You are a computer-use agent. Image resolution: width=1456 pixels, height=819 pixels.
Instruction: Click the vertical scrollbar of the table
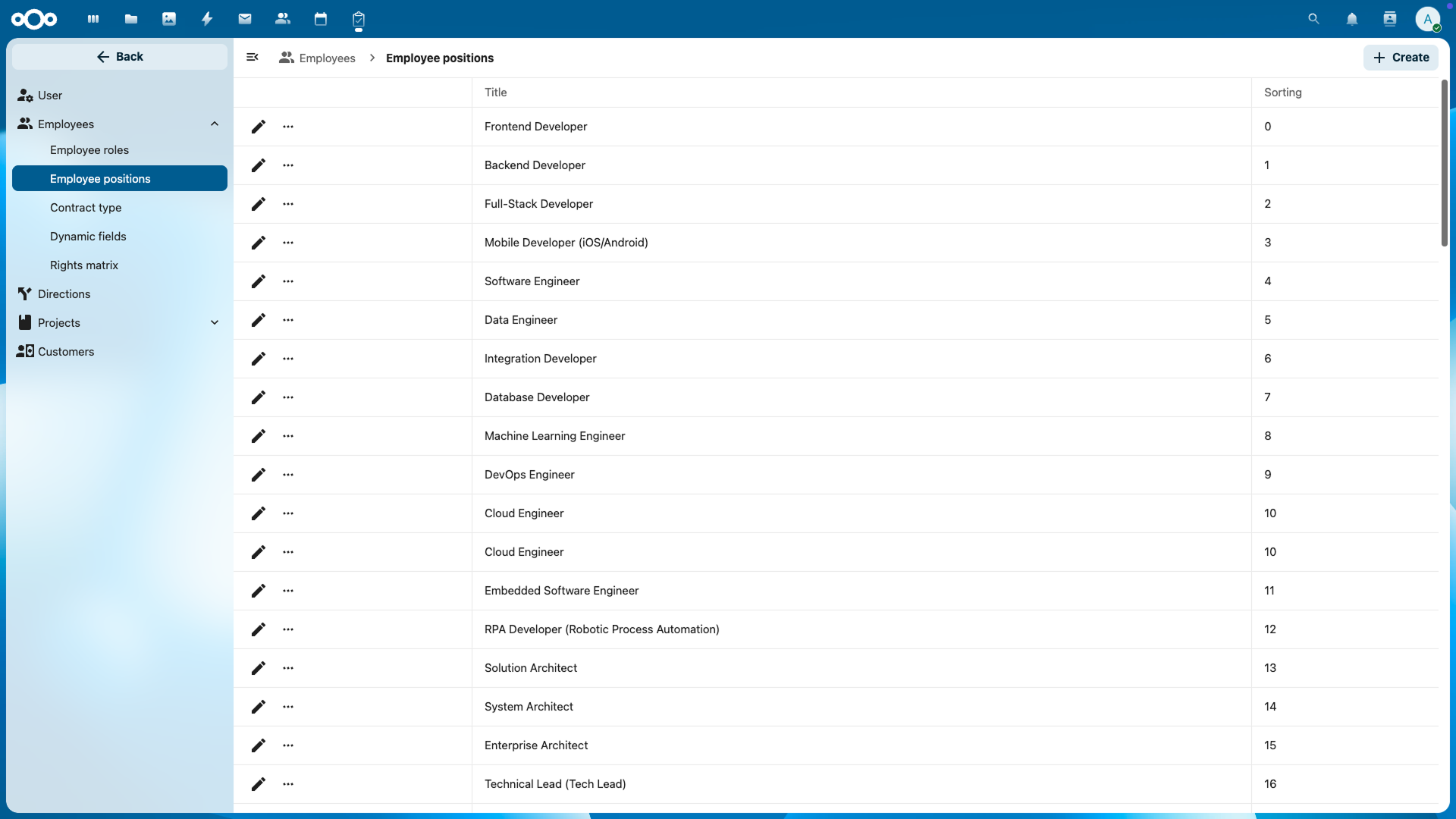(1445, 163)
